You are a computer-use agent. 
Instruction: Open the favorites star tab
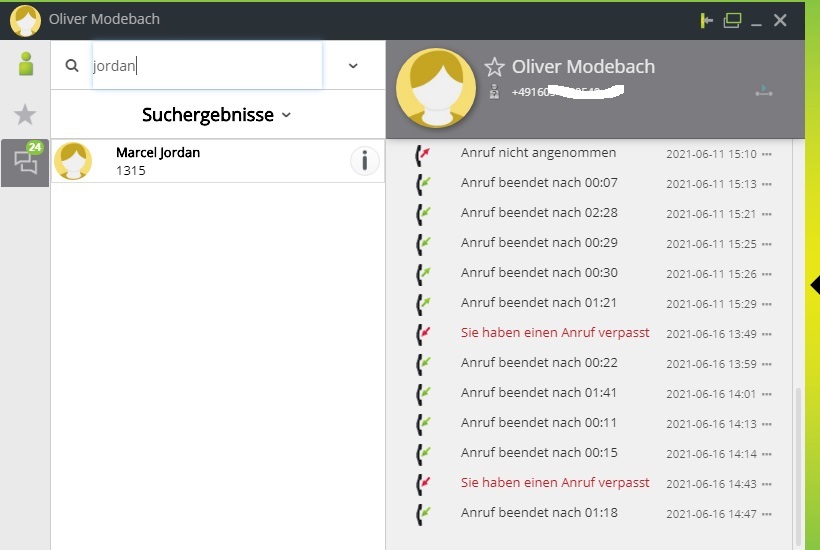tap(25, 114)
